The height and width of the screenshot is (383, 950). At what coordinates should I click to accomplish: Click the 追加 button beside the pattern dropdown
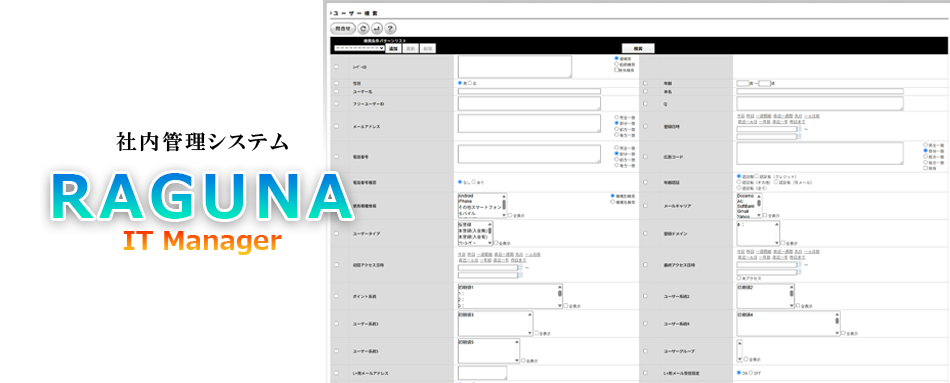pos(394,48)
